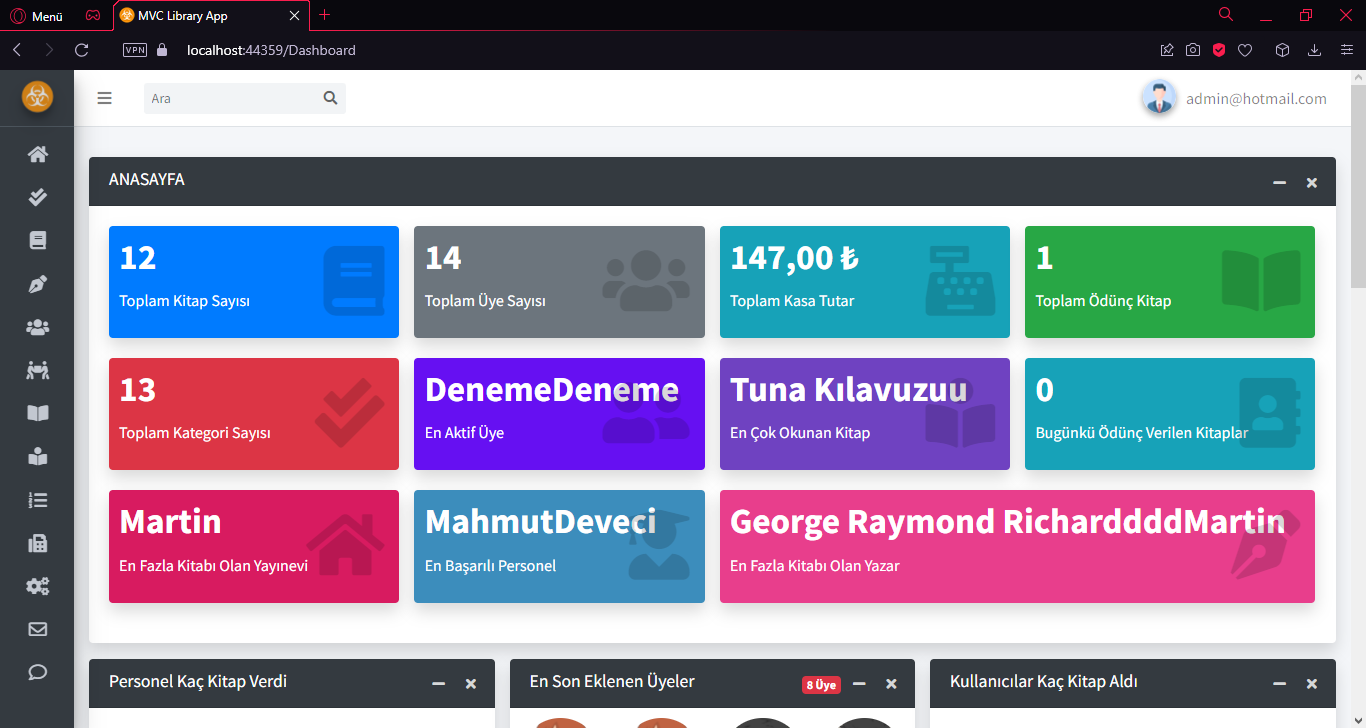Open the envelope mail icon in sidebar

[37, 629]
